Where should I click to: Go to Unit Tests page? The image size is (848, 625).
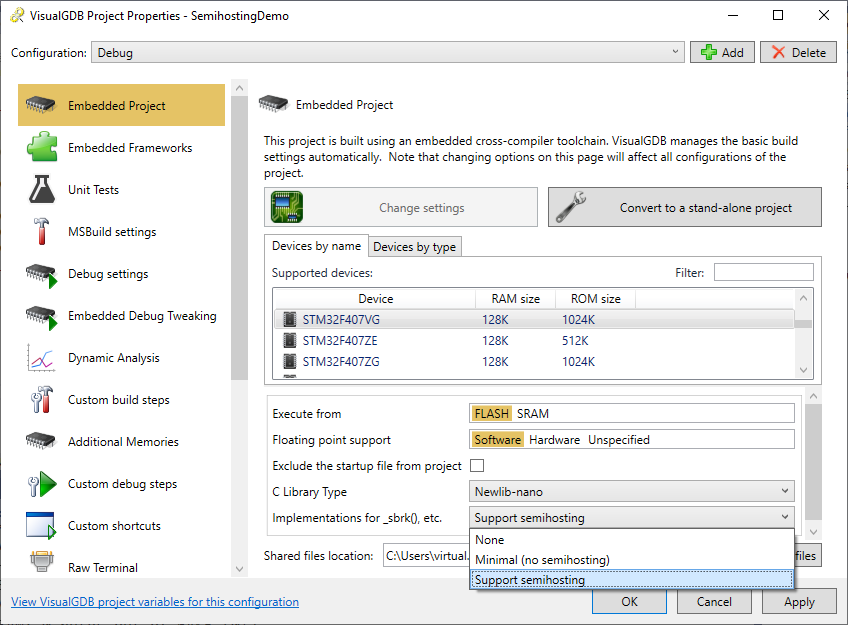click(x=122, y=189)
